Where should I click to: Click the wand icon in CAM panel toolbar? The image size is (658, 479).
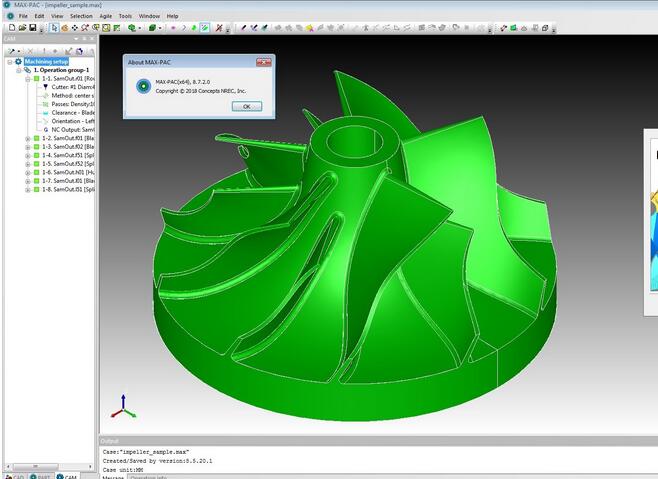[11, 51]
